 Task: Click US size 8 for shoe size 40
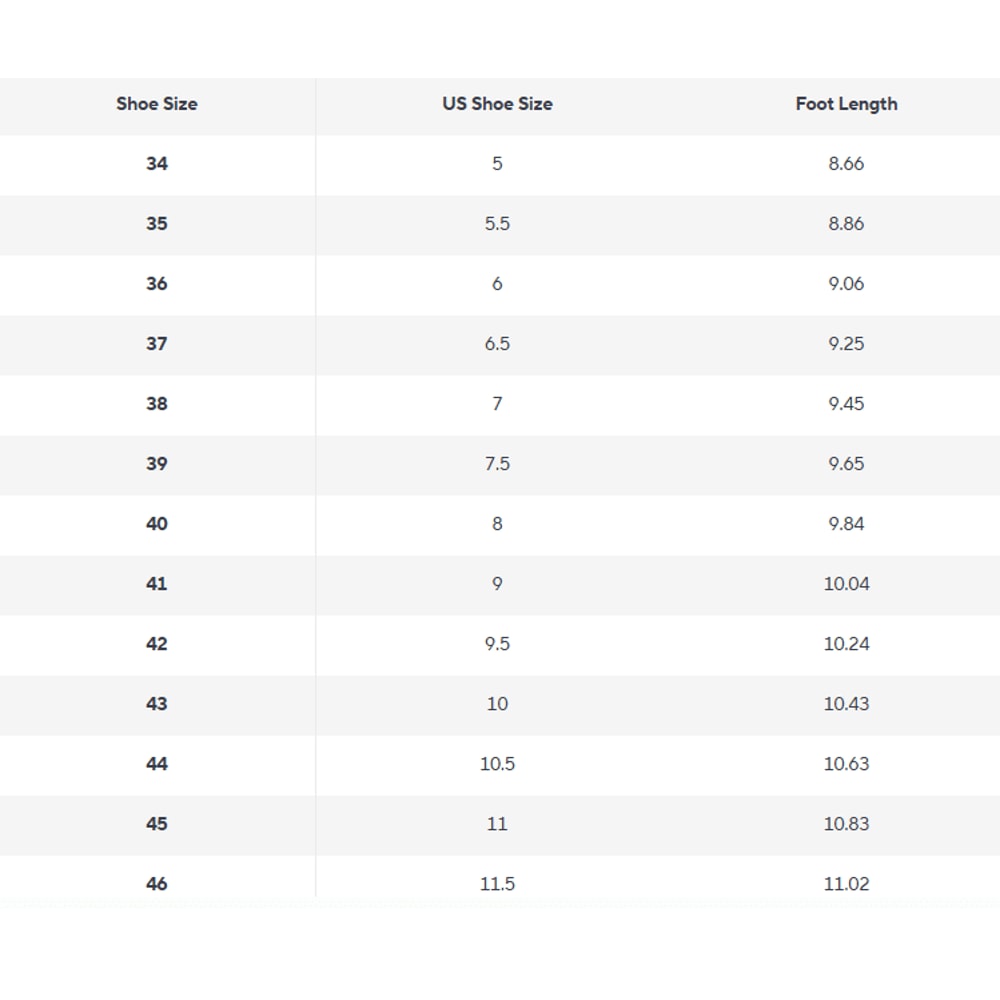(497, 524)
